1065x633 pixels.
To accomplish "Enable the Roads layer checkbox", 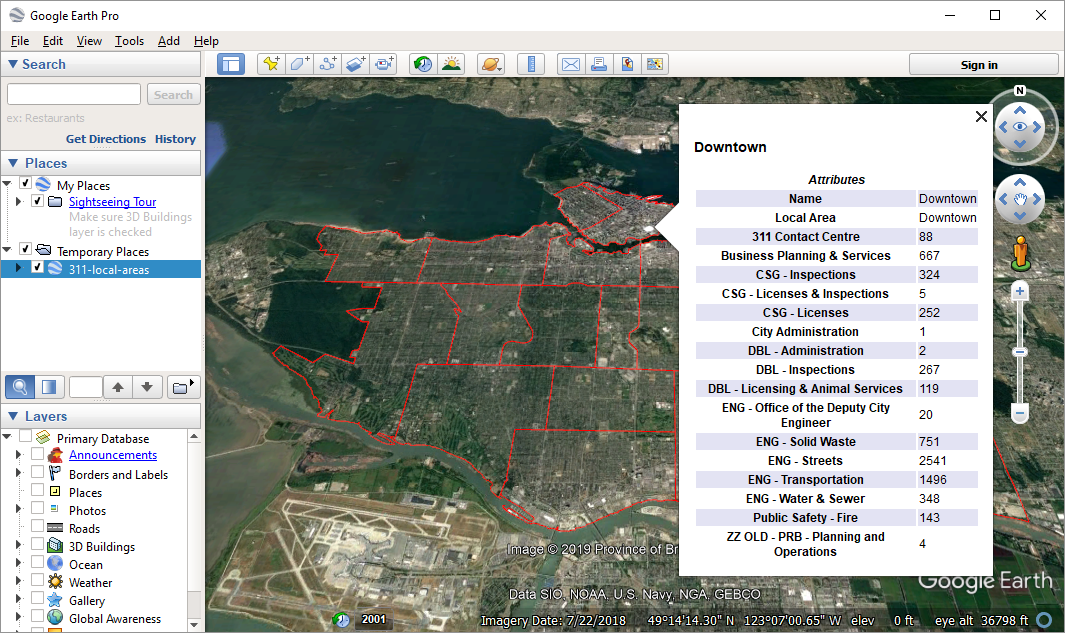I will [x=38, y=526].
